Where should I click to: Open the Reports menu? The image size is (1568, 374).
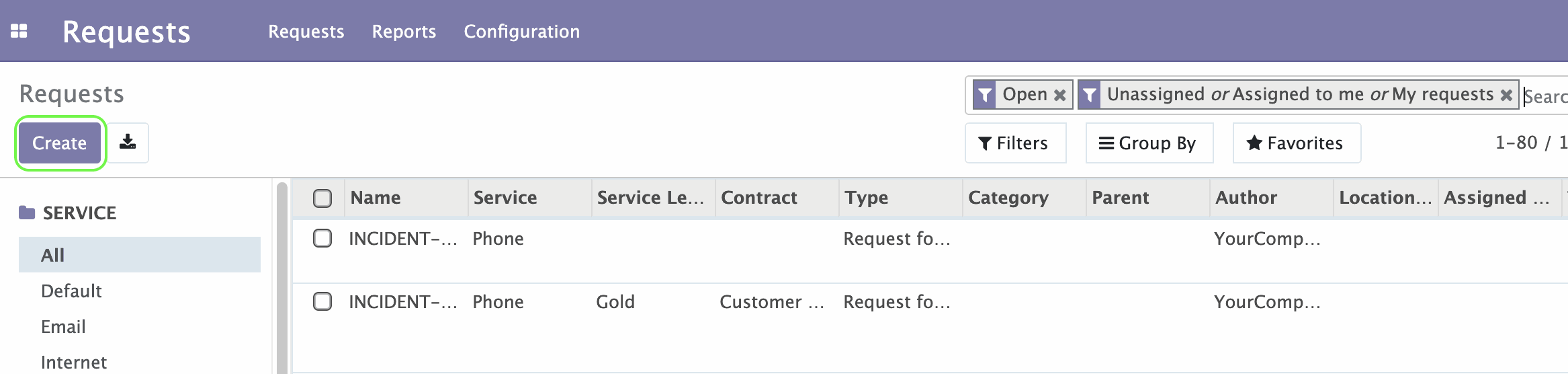[x=404, y=32]
